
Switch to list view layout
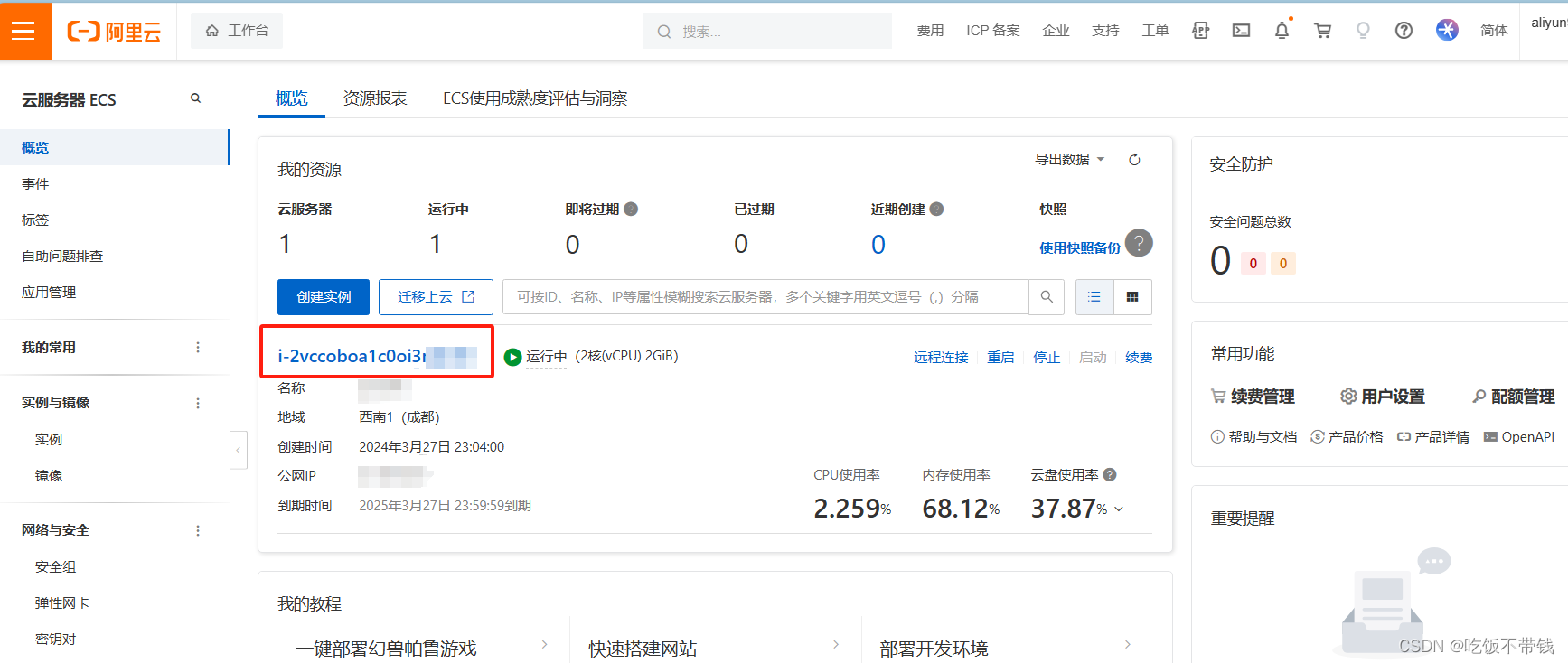pyautogui.click(x=1094, y=297)
